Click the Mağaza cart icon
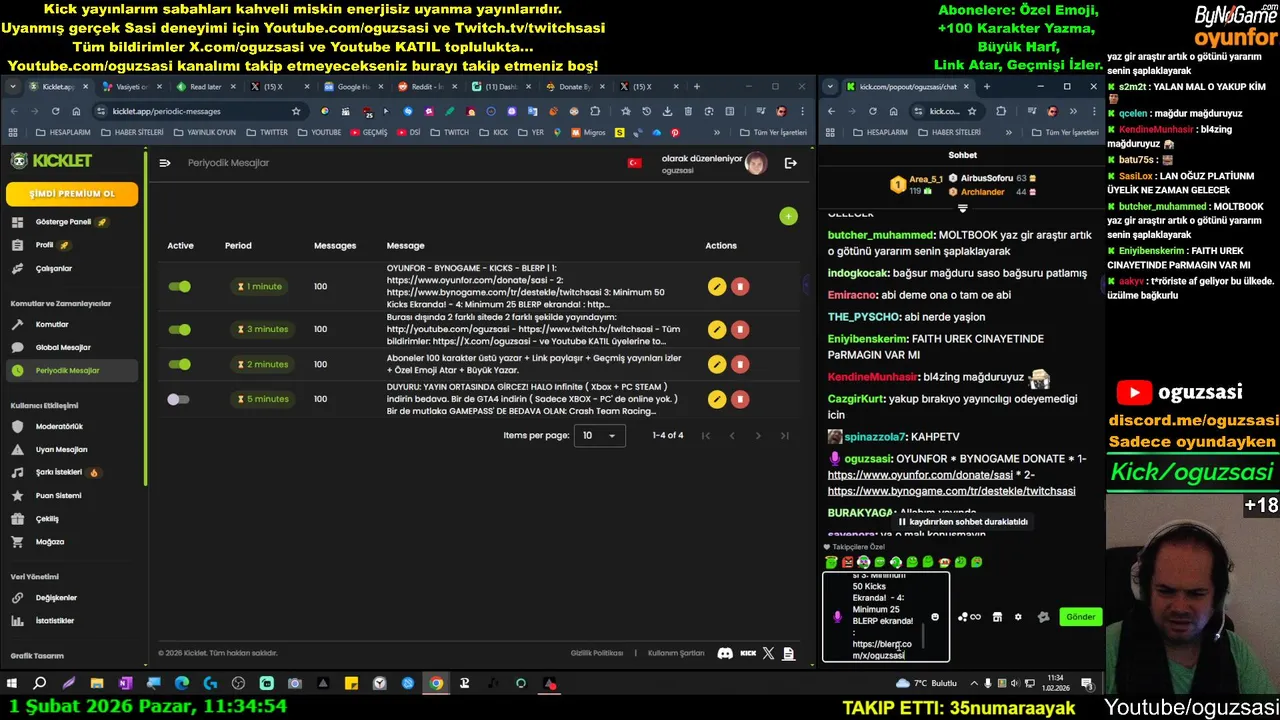The height and width of the screenshot is (720, 1280). pos(17,541)
